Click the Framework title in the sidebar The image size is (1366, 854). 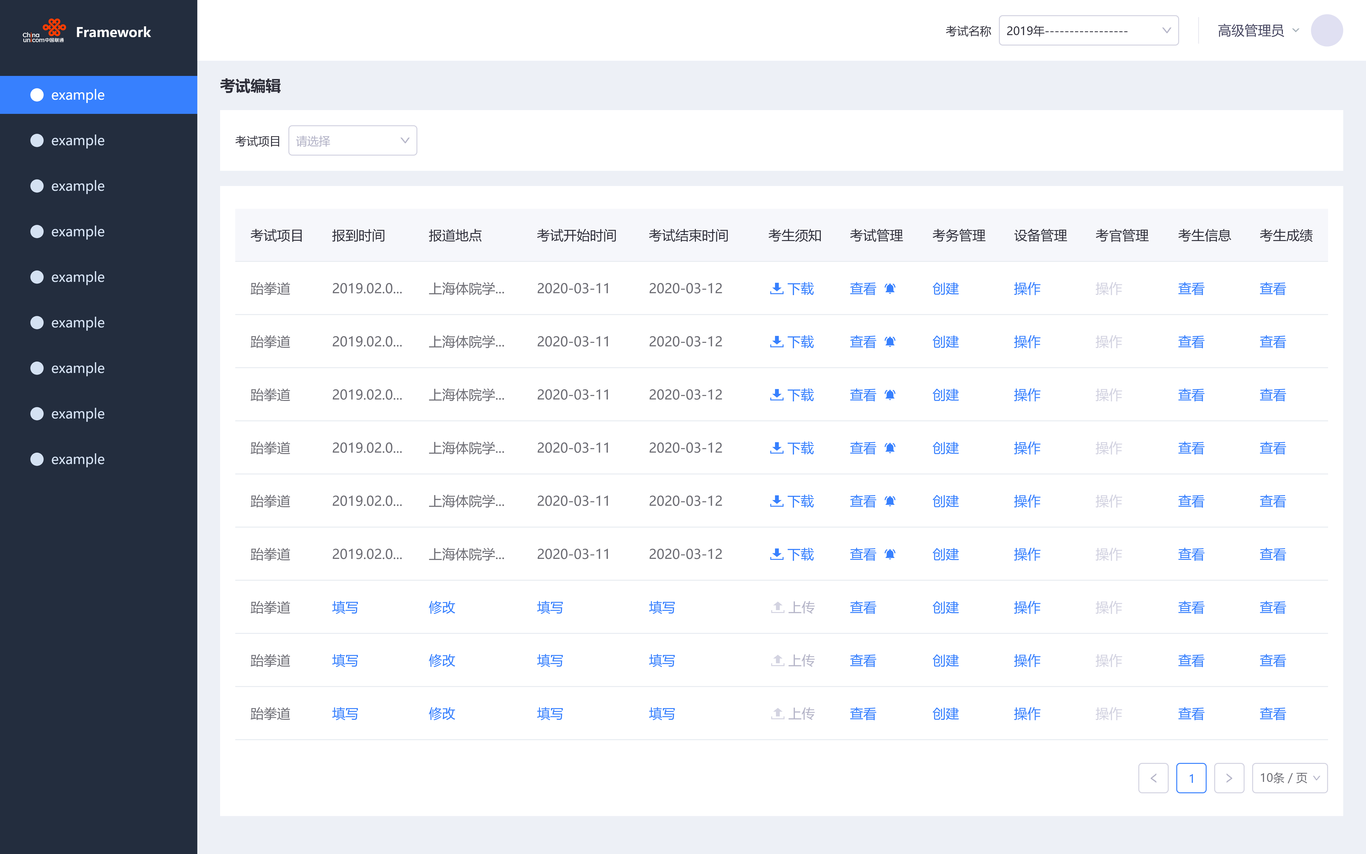click(113, 31)
